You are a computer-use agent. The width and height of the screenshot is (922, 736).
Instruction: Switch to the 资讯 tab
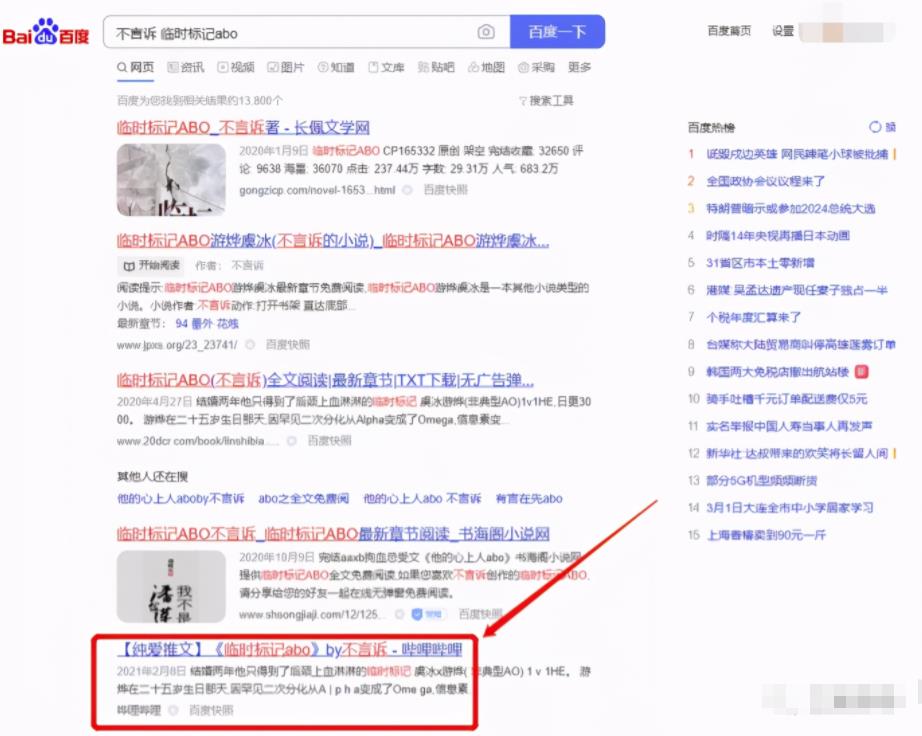(x=186, y=67)
